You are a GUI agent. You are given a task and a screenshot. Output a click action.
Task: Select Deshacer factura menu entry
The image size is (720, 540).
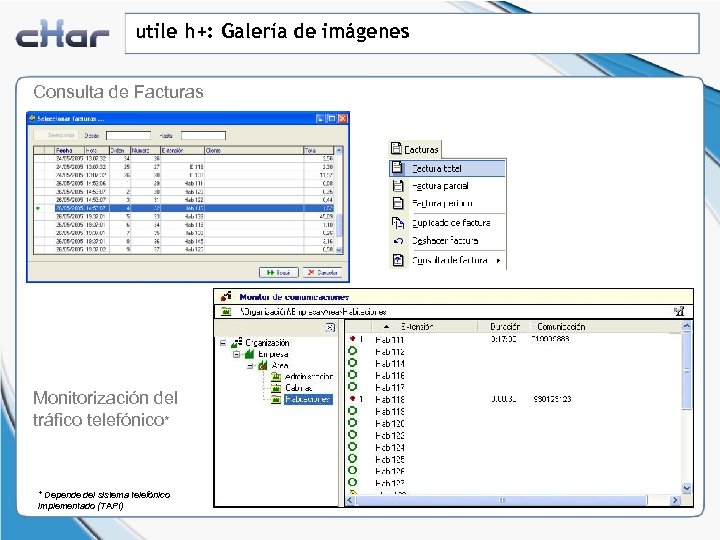[447, 241]
